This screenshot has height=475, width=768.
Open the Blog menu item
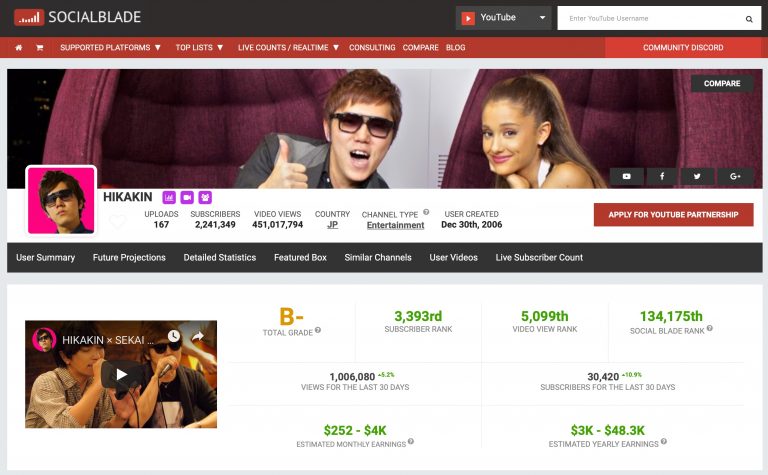(x=456, y=48)
